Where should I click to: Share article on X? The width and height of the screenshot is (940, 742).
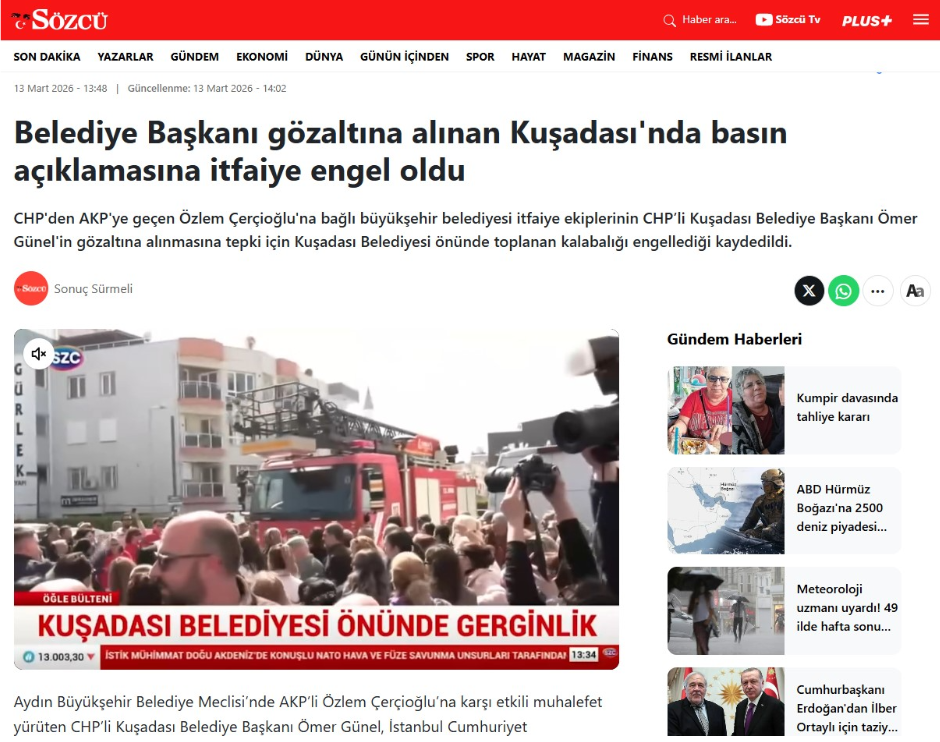pos(809,291)
